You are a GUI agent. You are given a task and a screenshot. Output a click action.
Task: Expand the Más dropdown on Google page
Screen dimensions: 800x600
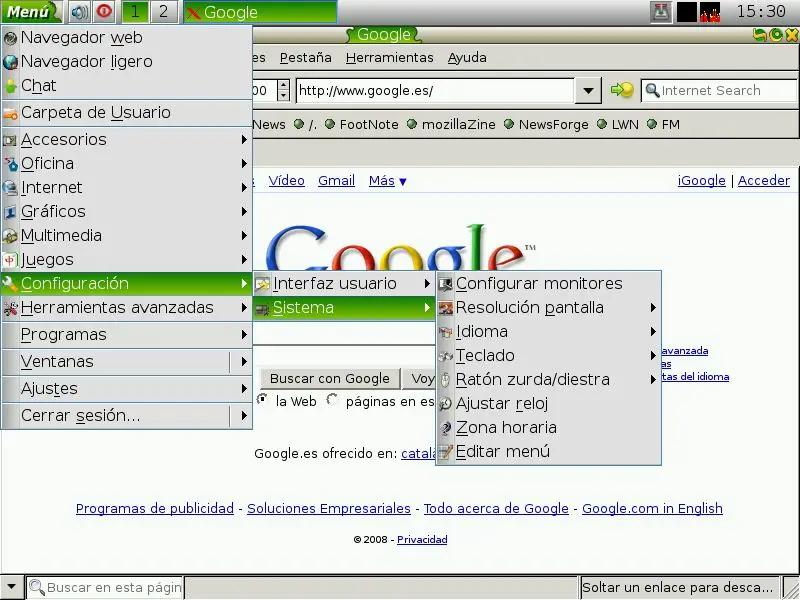387,181
